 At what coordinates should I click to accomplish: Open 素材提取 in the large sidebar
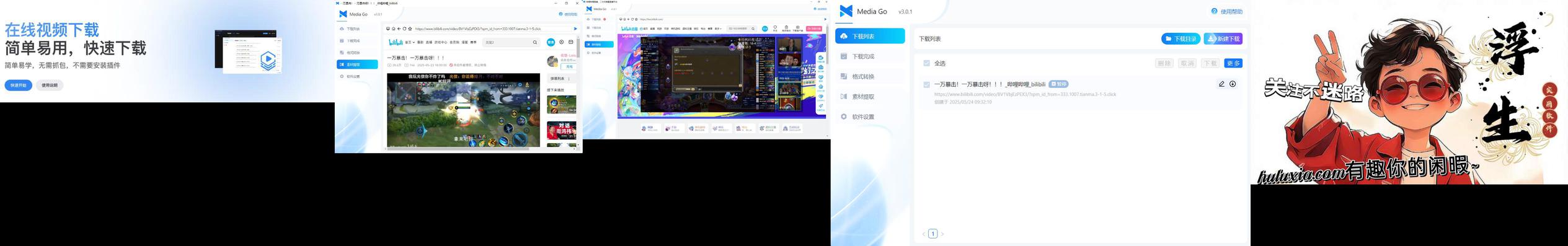point(862,97)
